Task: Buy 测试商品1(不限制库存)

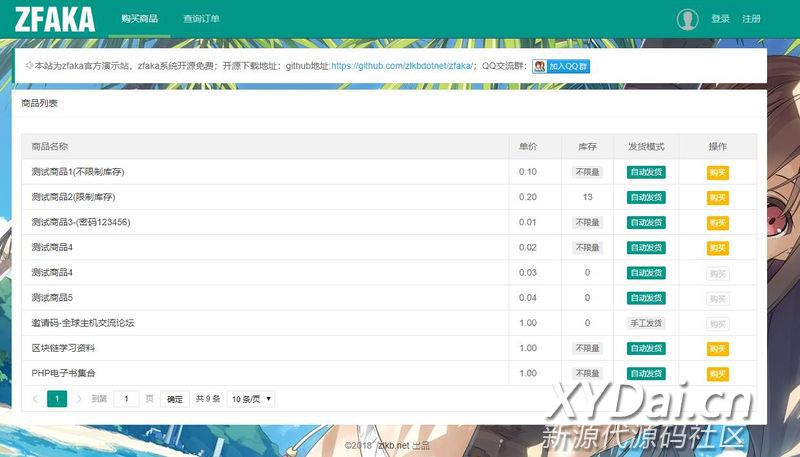Action: point(717,172)
